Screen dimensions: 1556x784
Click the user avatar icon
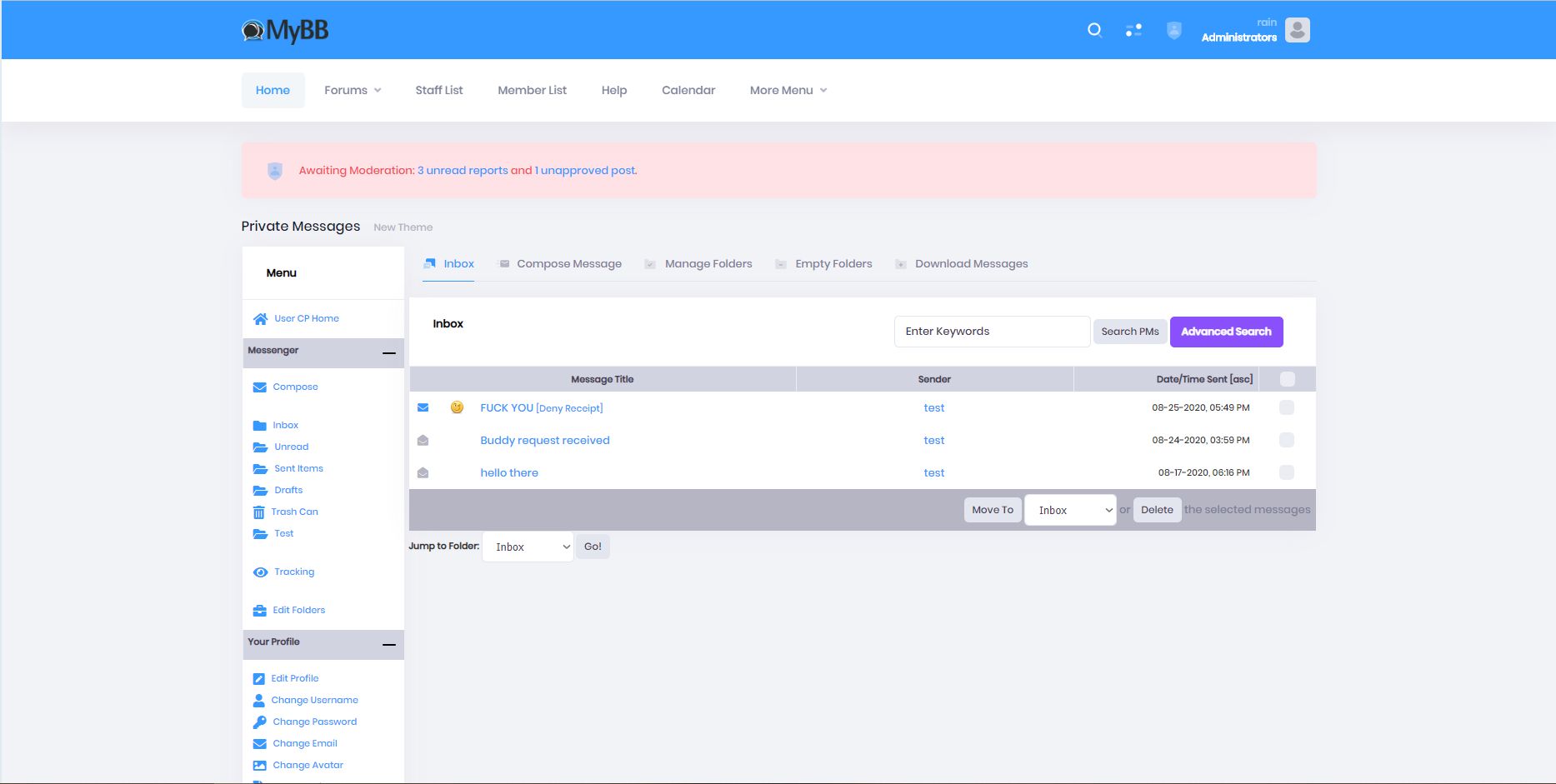[x=1297, y=31]
